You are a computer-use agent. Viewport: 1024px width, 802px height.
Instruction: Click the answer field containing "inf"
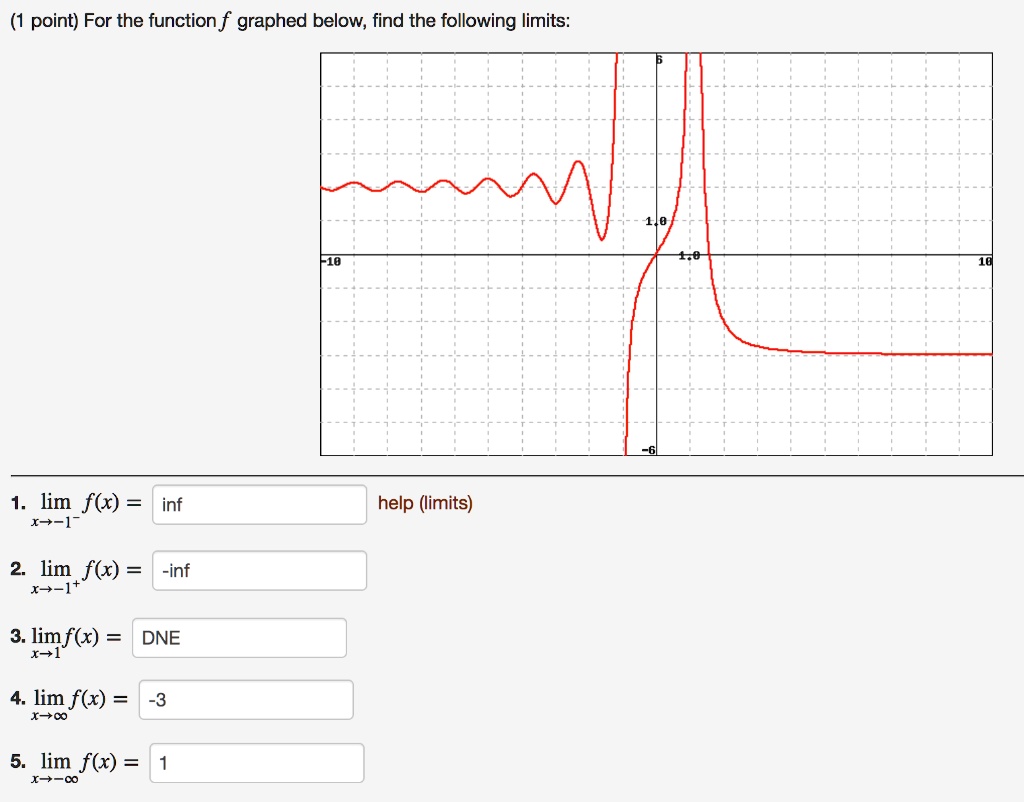coord(259,505)
